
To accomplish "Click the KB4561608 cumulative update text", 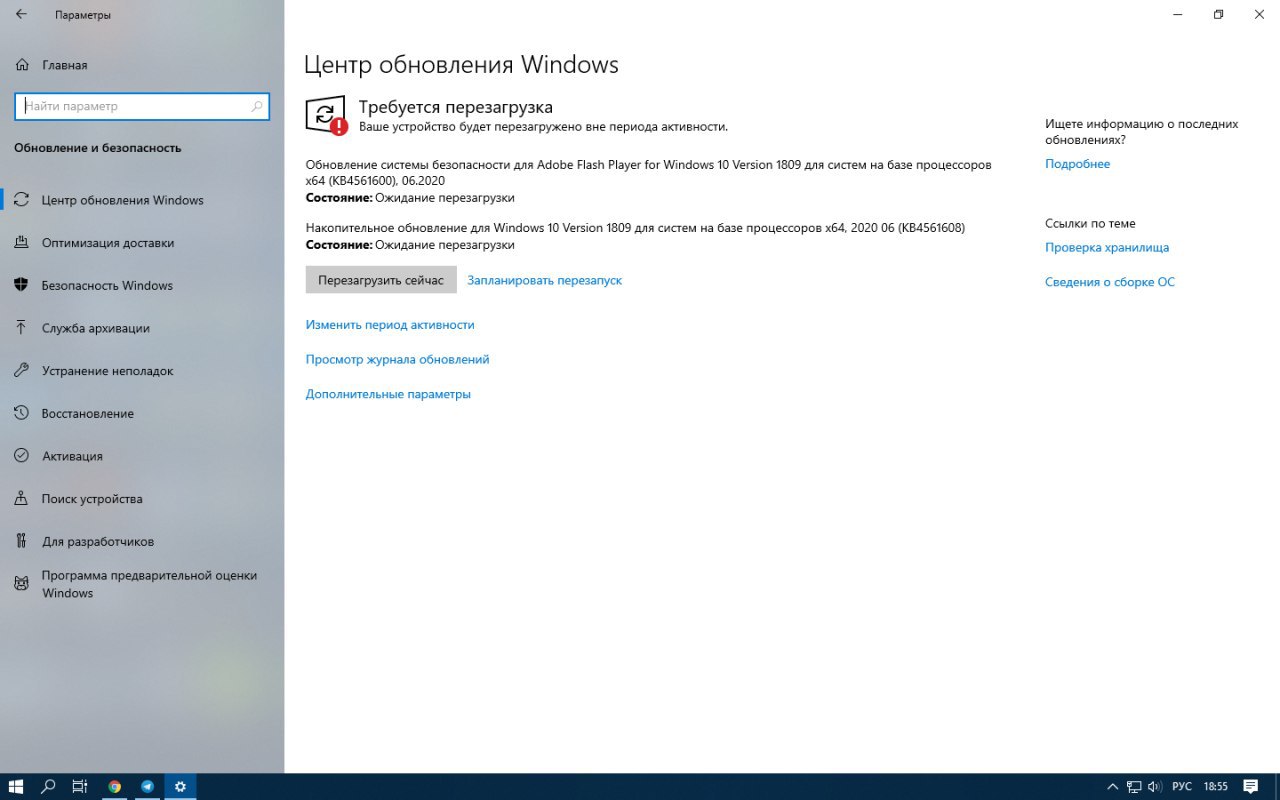I will click(635, 228).
